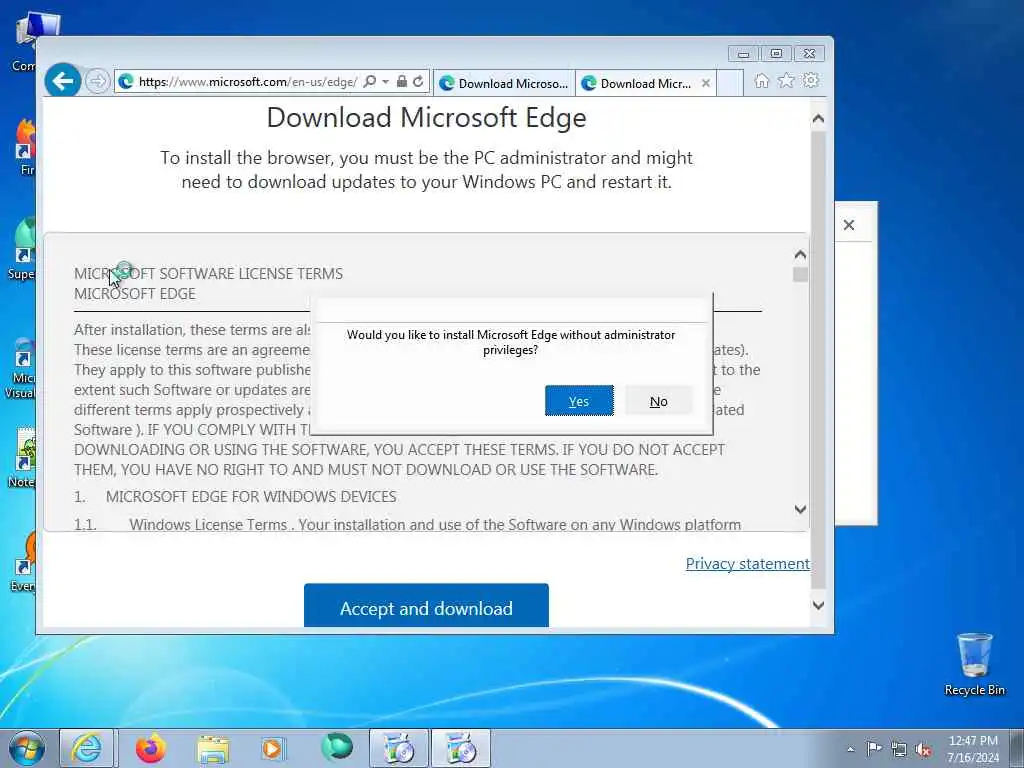Click the Computer desktop icon
The height and width of the screenshot is (768, 1024).
[24, 40]
